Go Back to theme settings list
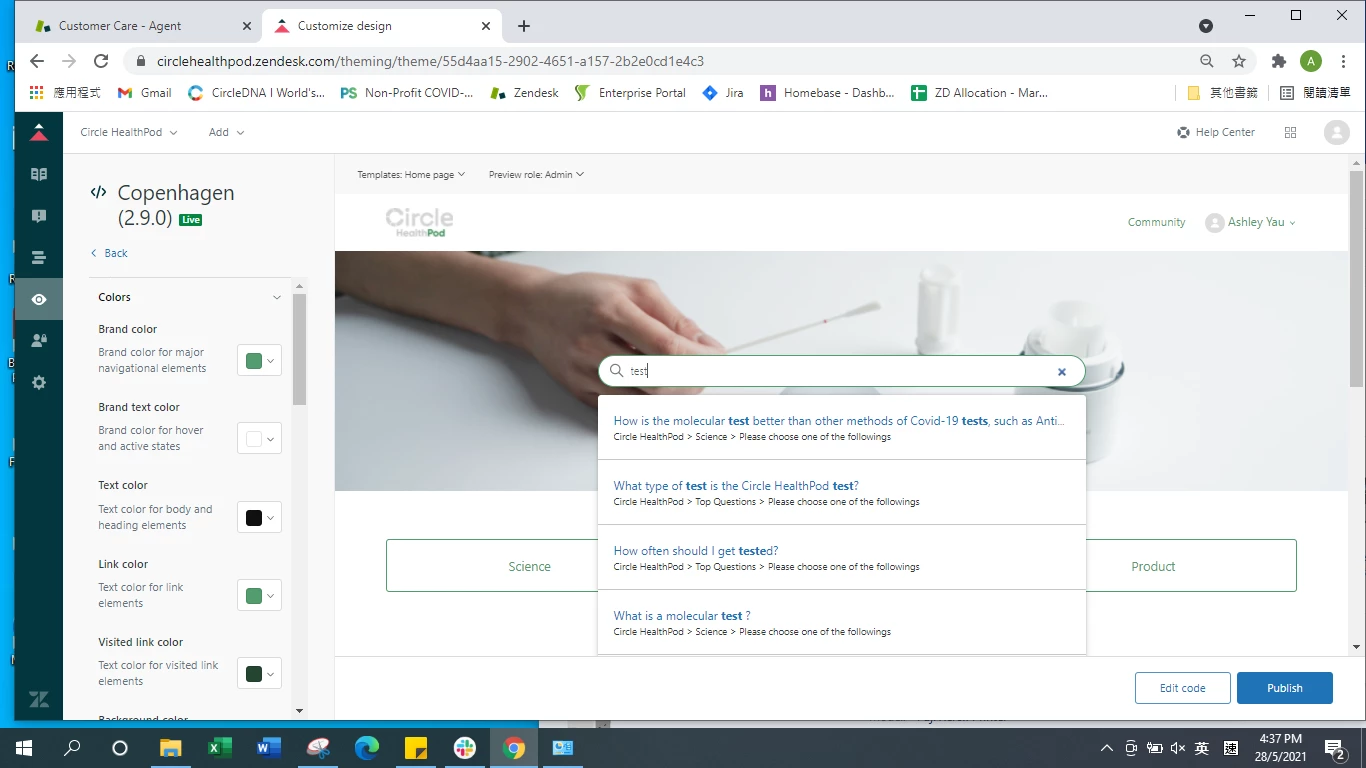This screenshot has width=1366, height=768. click(109, 253)
